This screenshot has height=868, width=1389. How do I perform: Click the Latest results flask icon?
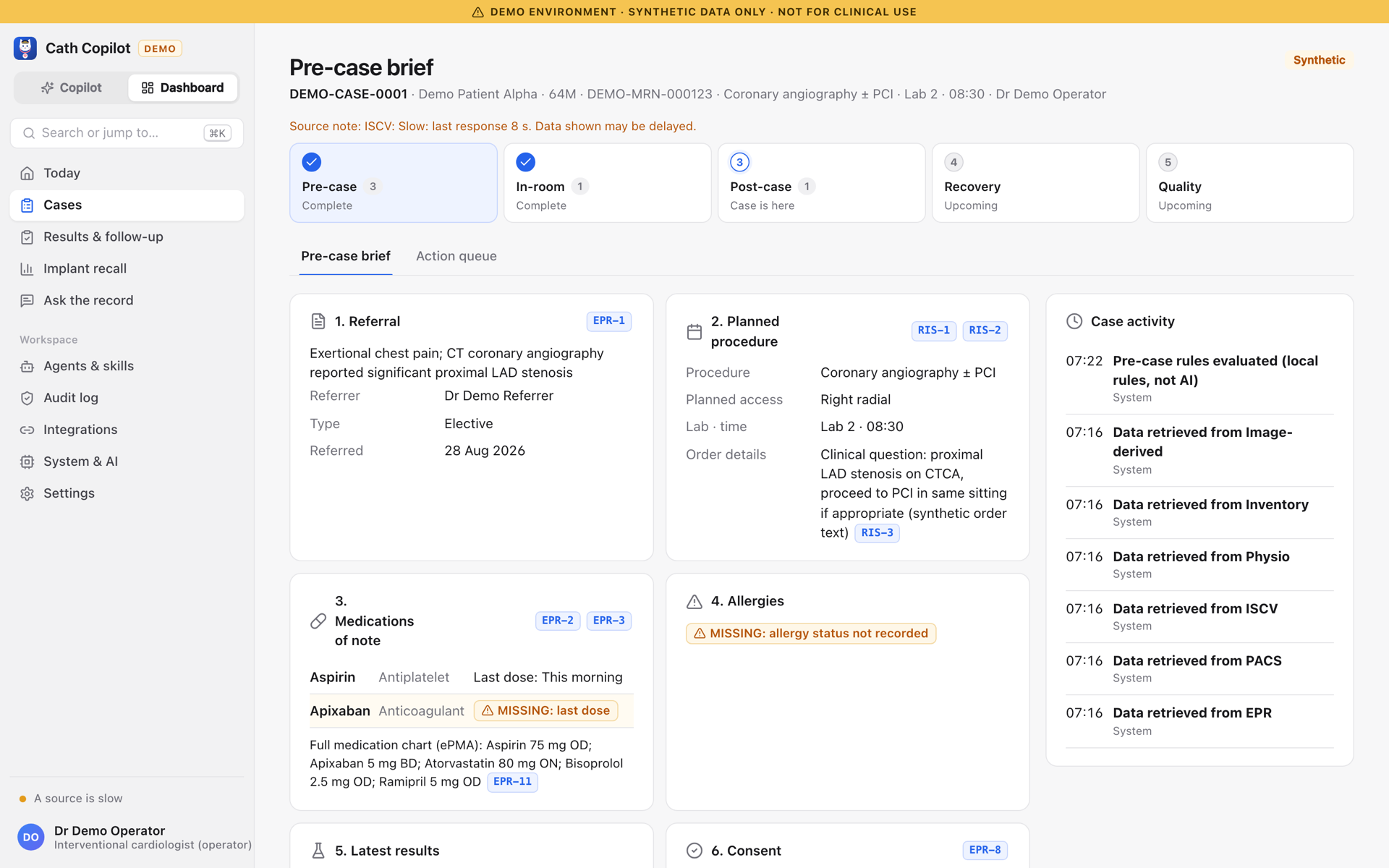click(x=318, y=851)
